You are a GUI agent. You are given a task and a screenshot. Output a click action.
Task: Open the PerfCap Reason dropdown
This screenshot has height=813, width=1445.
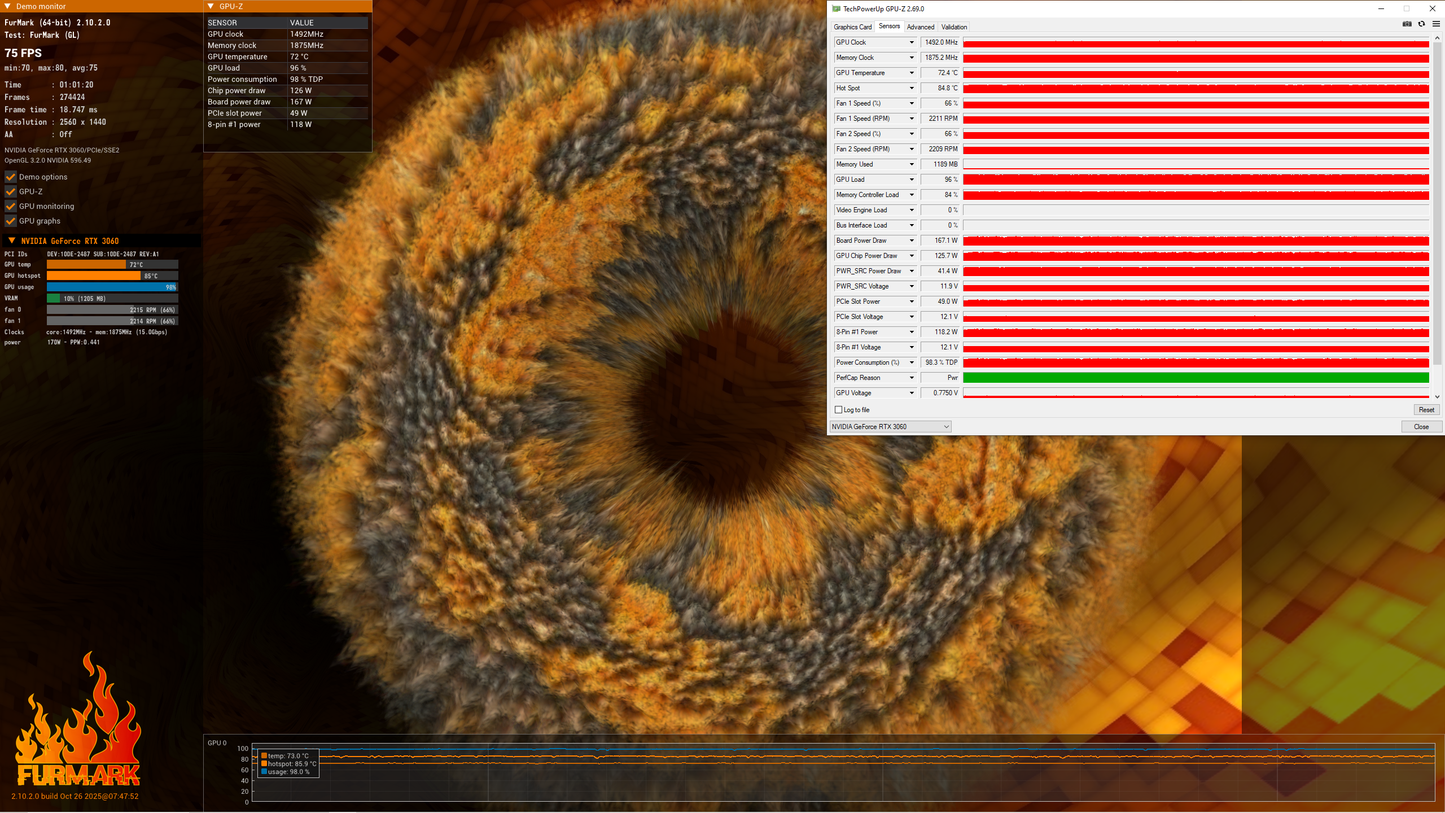912,378
